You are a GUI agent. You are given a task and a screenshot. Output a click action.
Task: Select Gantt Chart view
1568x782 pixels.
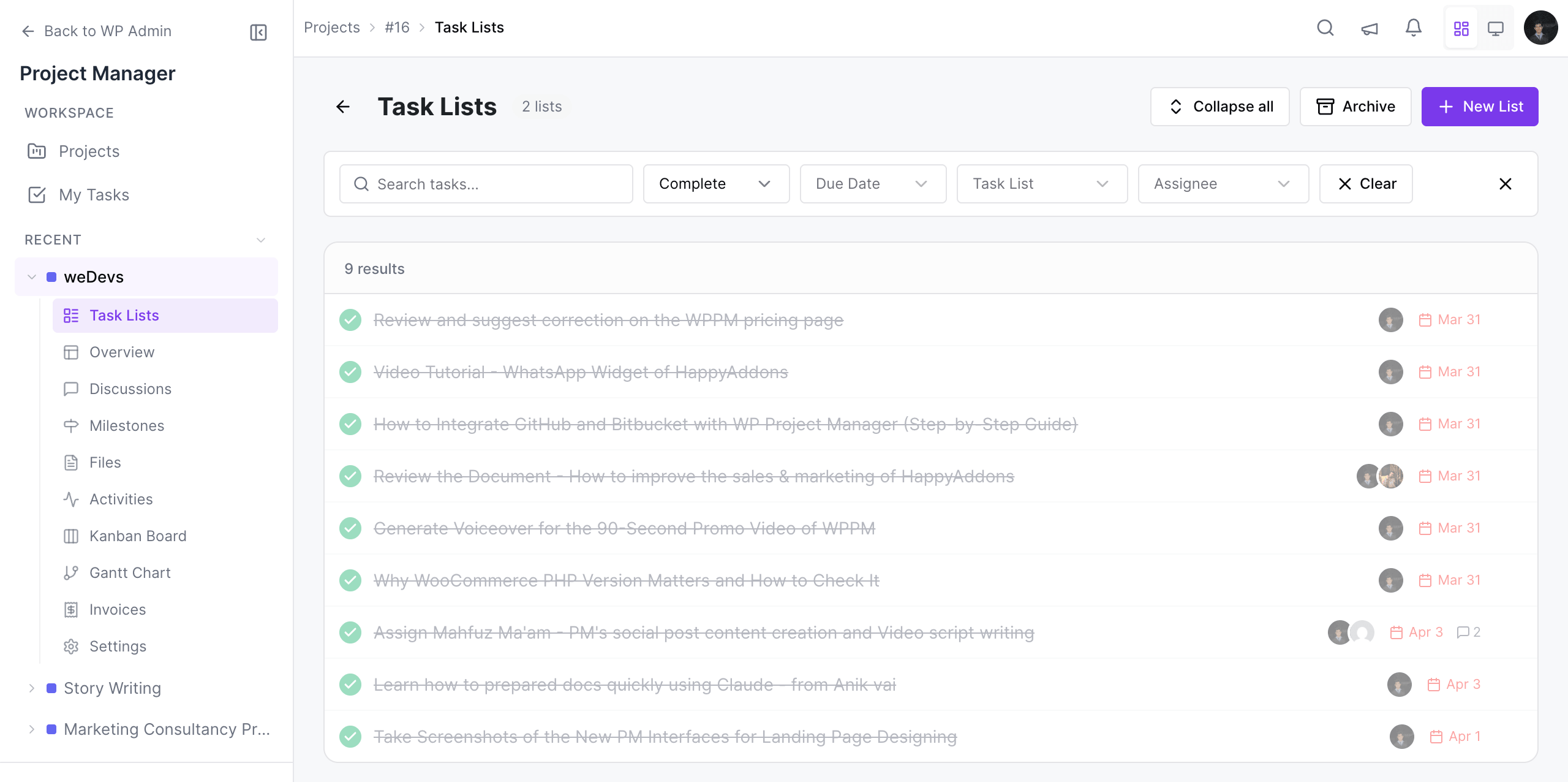point(130,572)
